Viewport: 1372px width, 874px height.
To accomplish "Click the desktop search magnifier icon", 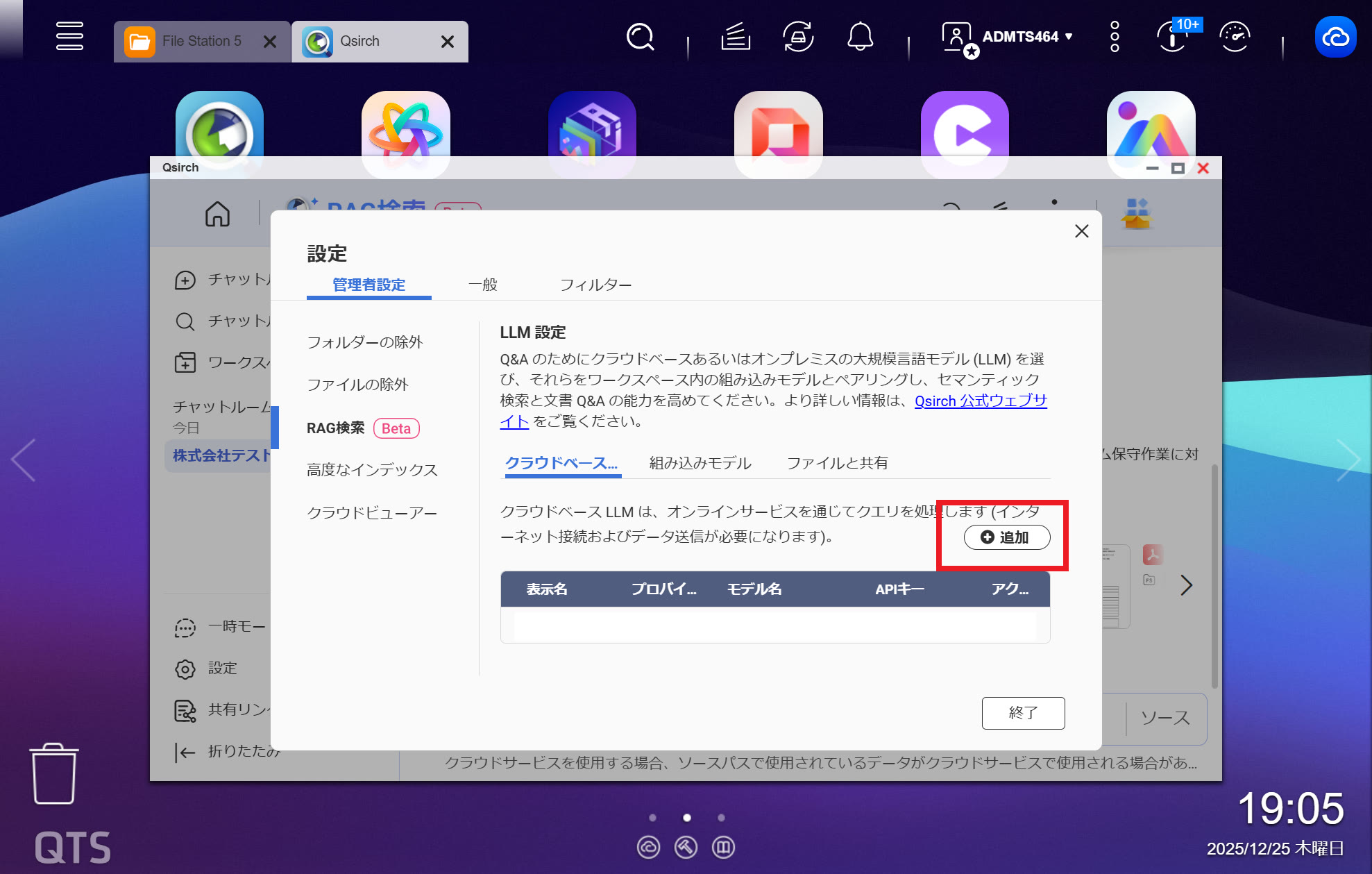I will (640, 36).
